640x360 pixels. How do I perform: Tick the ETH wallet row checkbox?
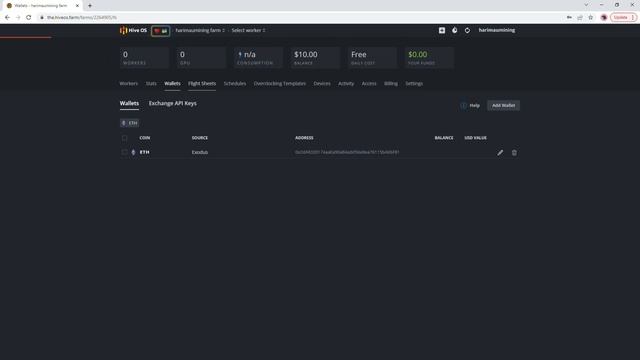coord(124,152)
